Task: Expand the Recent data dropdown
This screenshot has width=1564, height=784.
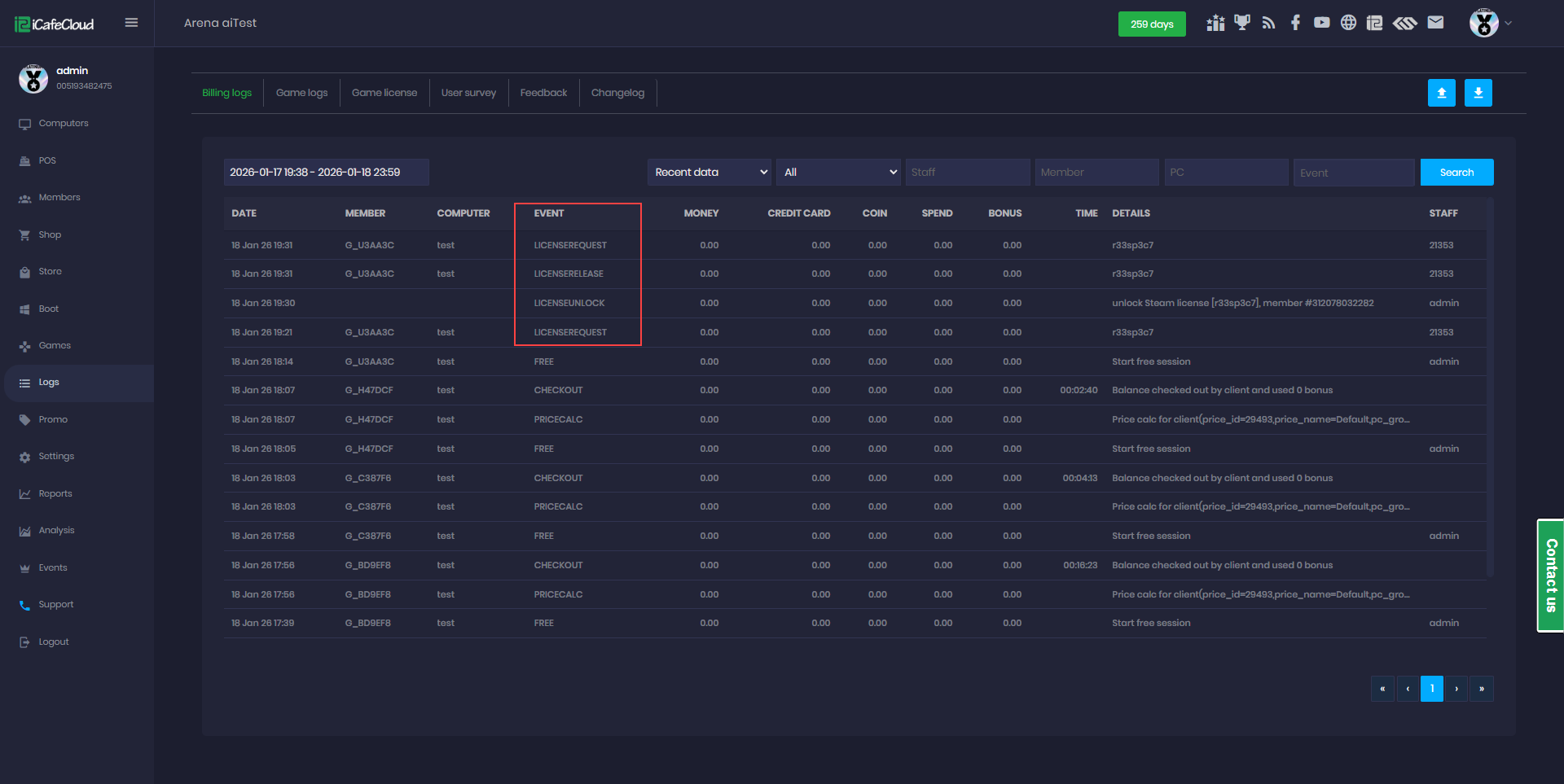Action: coord(710,173)
